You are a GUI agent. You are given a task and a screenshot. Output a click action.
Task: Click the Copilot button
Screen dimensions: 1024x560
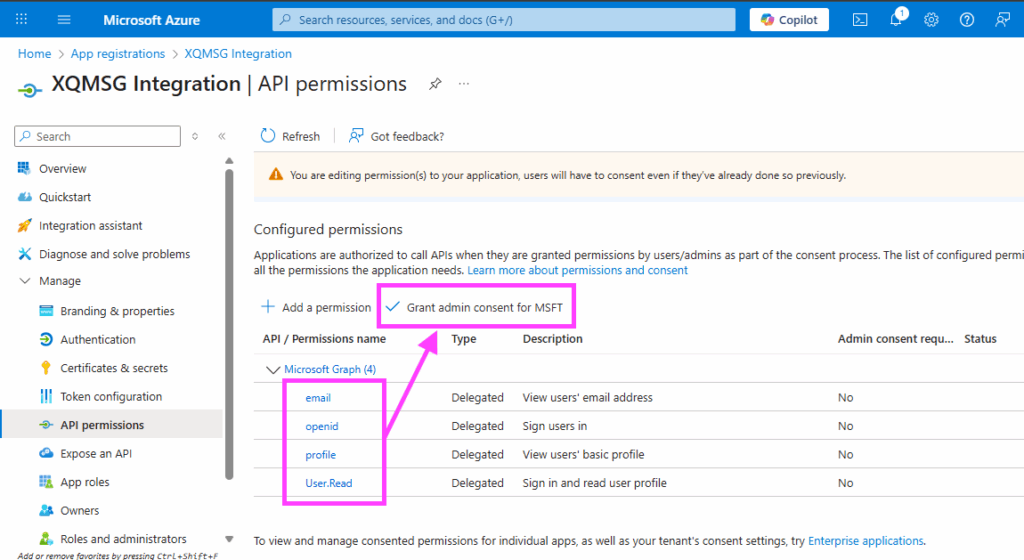point(789,20)
